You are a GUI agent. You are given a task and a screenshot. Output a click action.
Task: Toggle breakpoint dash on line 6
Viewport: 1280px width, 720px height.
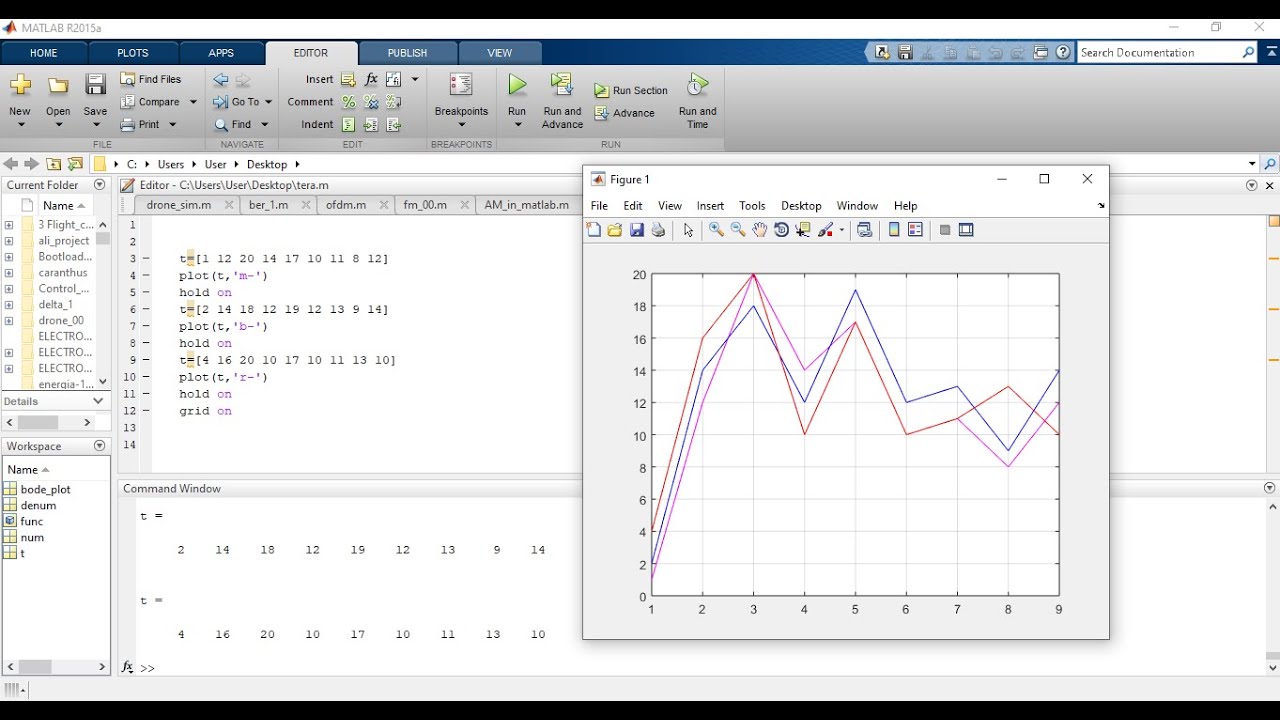[x=145, y=310]
